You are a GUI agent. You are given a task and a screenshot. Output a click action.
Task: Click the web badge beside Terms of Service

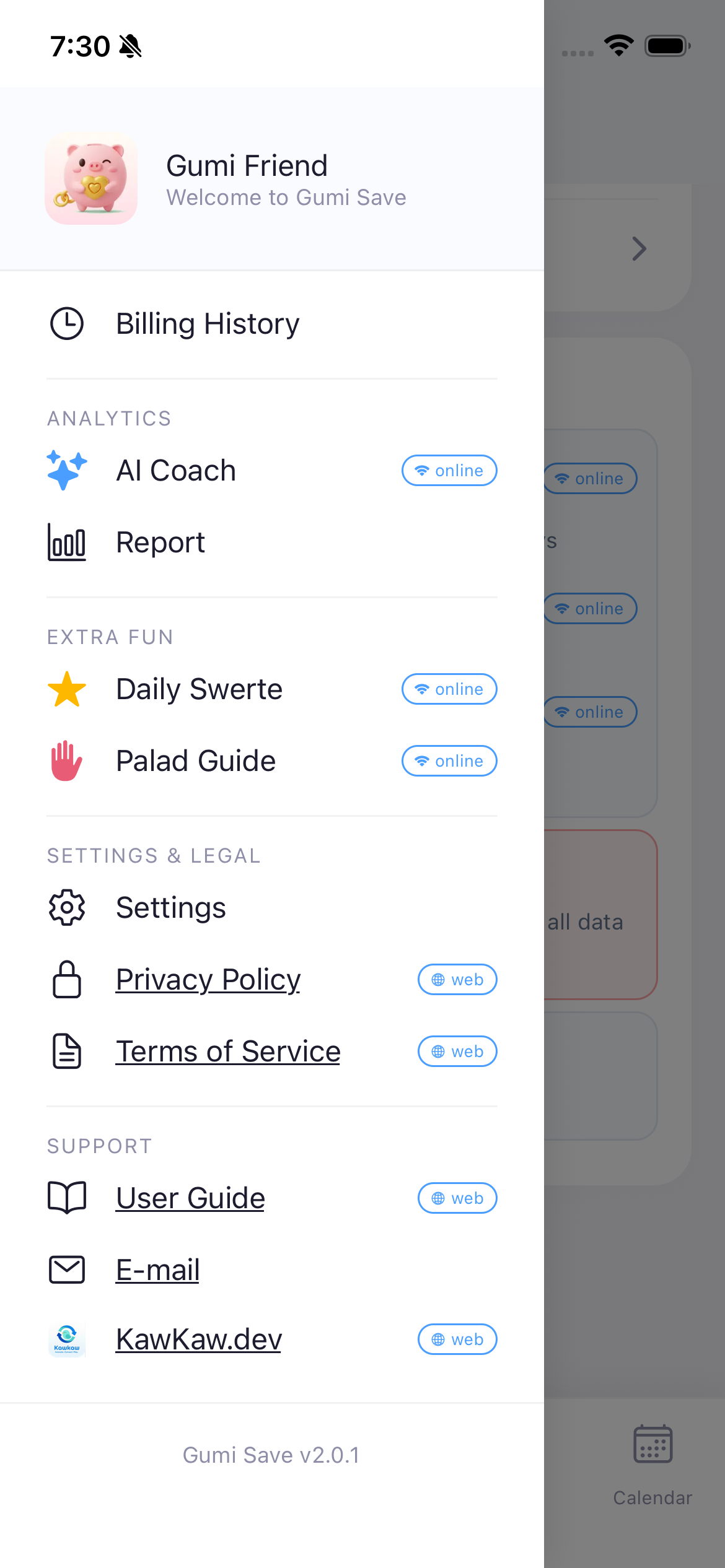457,1051
